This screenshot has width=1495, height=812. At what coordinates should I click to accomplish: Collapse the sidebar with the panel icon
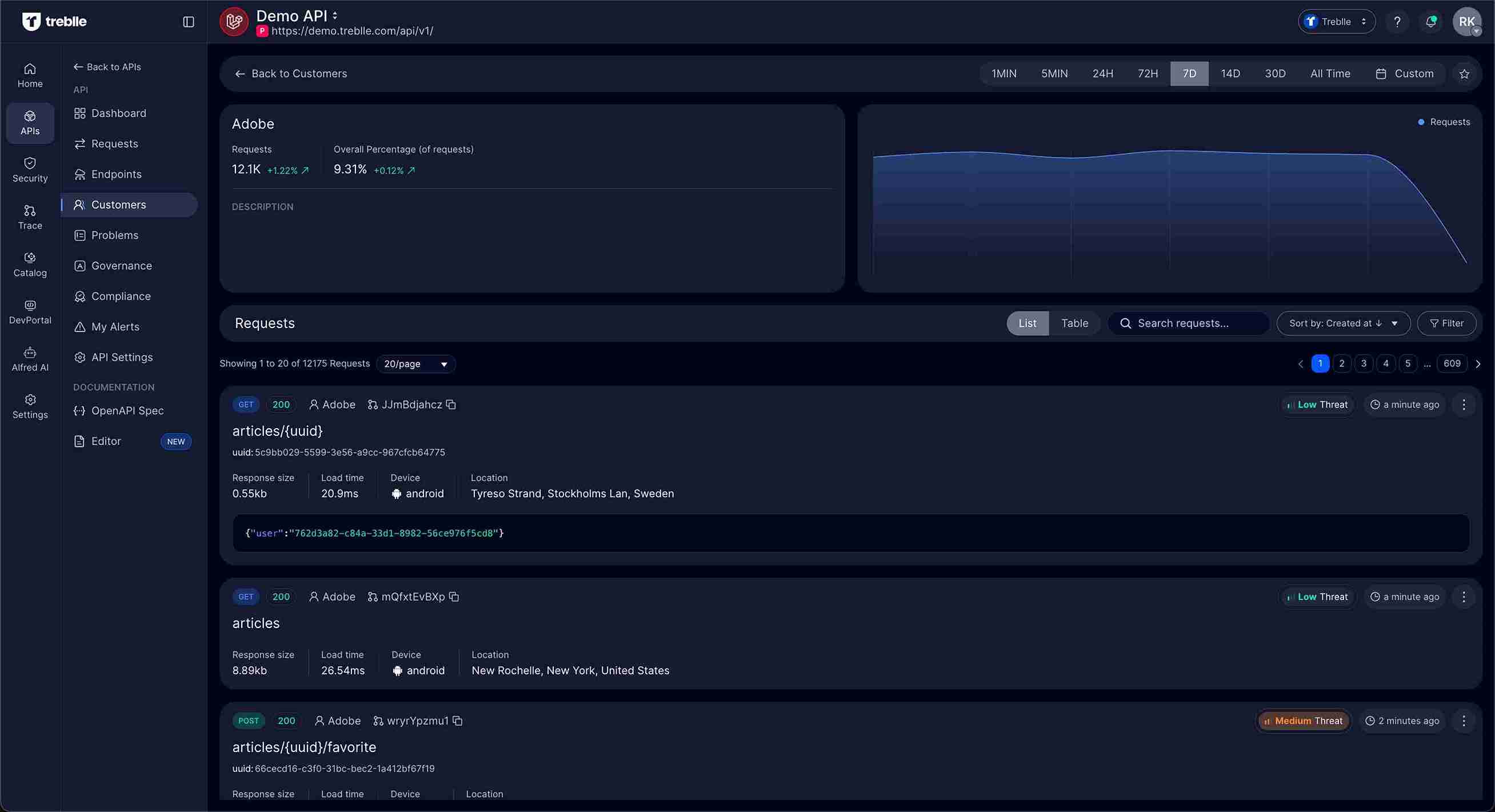[x=188, y=22]
